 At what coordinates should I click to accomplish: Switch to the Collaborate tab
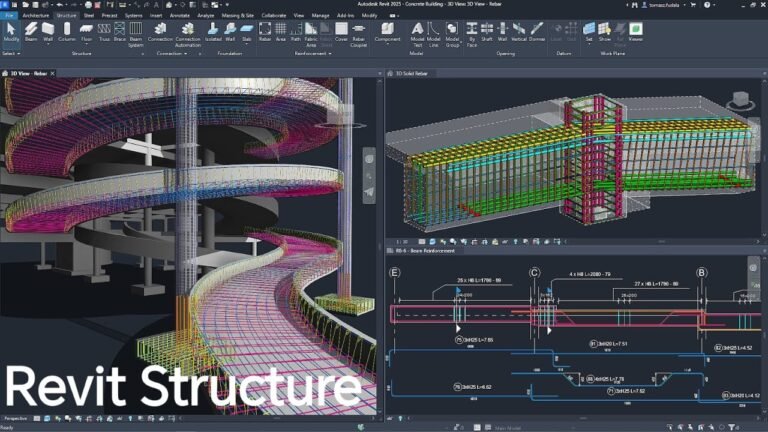[x=273, y=16]
